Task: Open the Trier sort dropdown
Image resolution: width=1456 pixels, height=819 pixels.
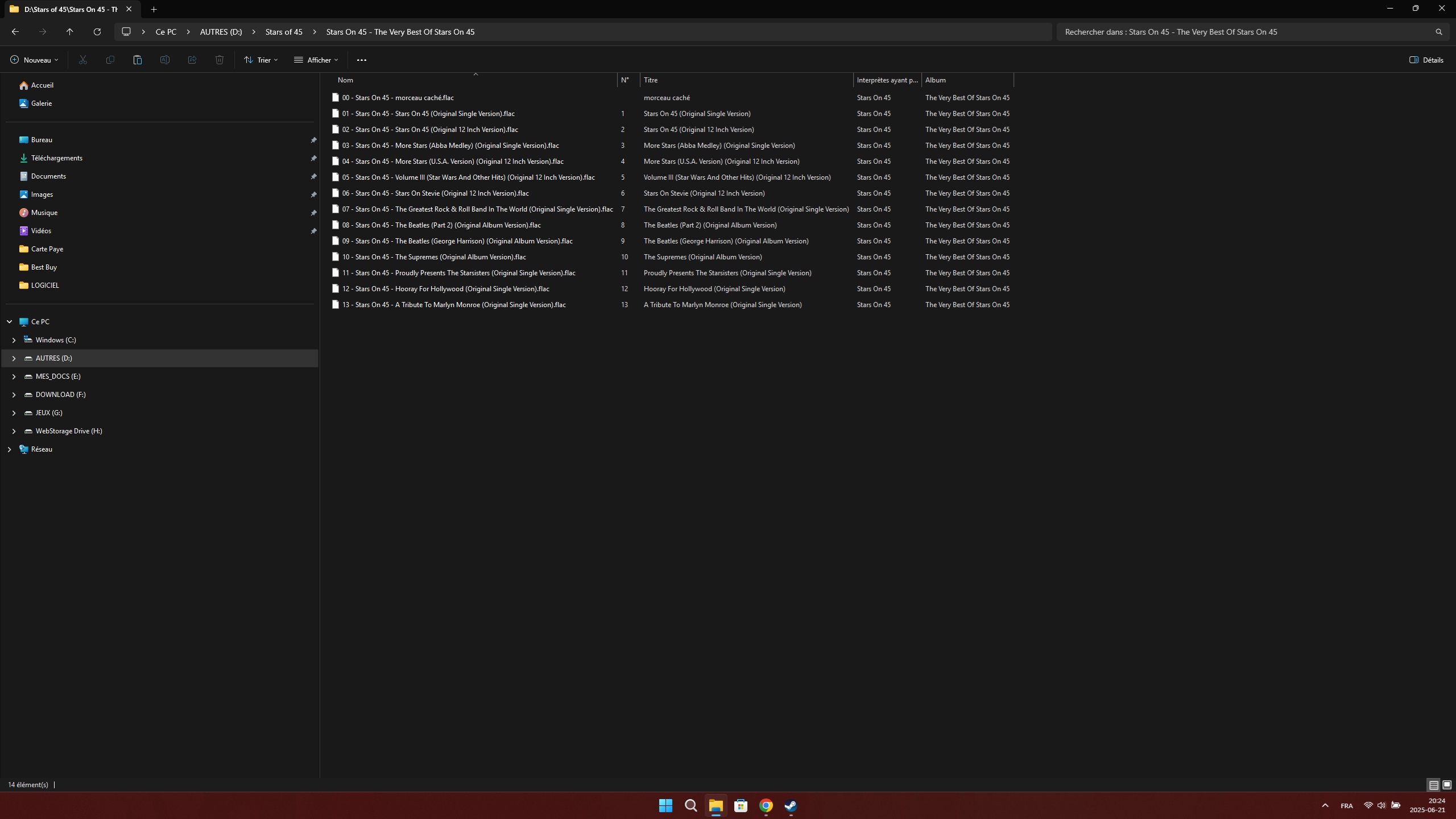Action: click(x=260, y=60)
